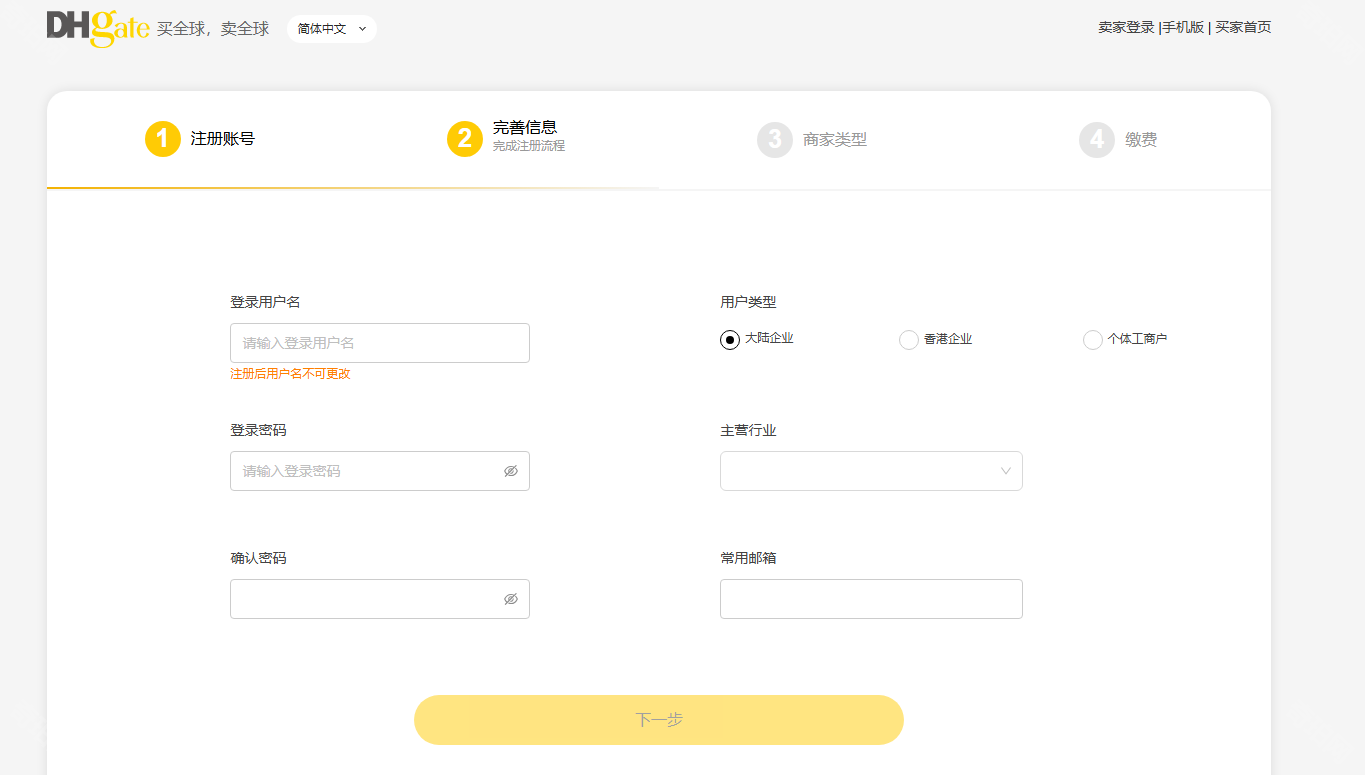Image resolution: width=1365 pixels, height=775 pixels.
Task: Expand the 主营行业 dropdown
Action: pos(870,471)
